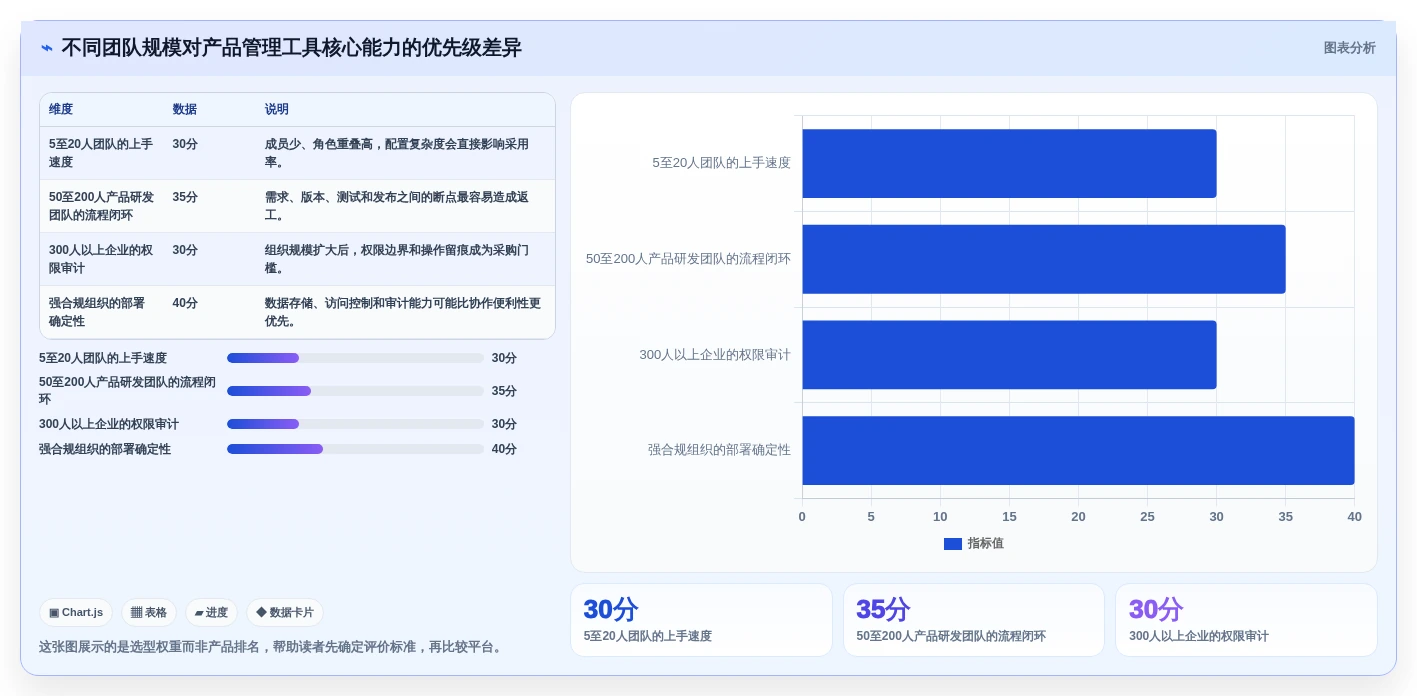The image size is (1417, 696).
Task: Open the 30分 card for 5至20人团队的上手速度
Action: tap(701, 620)
